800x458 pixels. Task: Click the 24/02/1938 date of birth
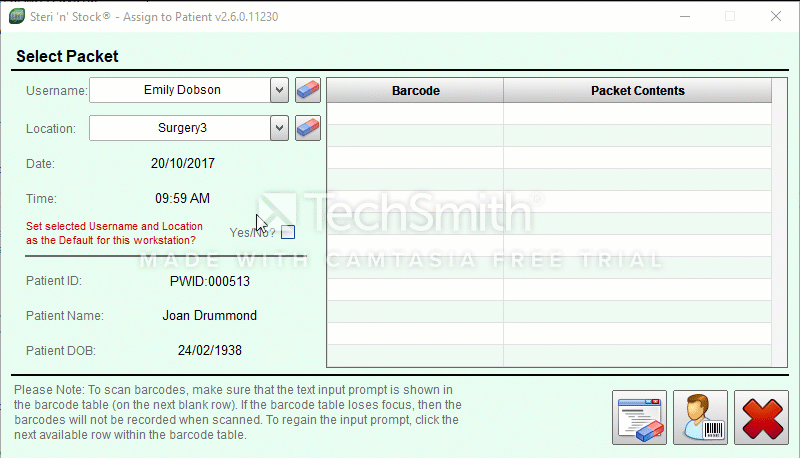tap(210, 350)
